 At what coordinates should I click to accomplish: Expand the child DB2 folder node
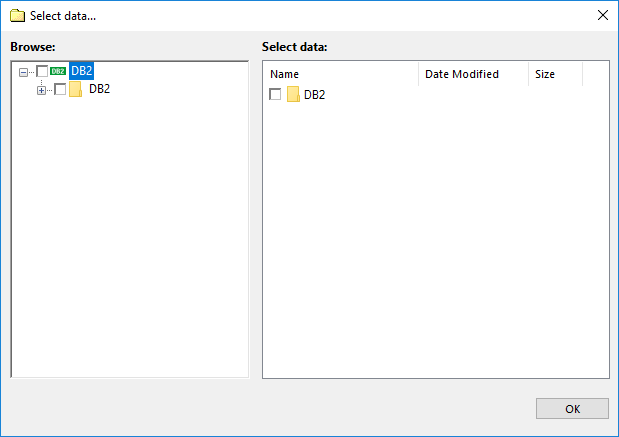pyautogui.click(x=41, y=90)
